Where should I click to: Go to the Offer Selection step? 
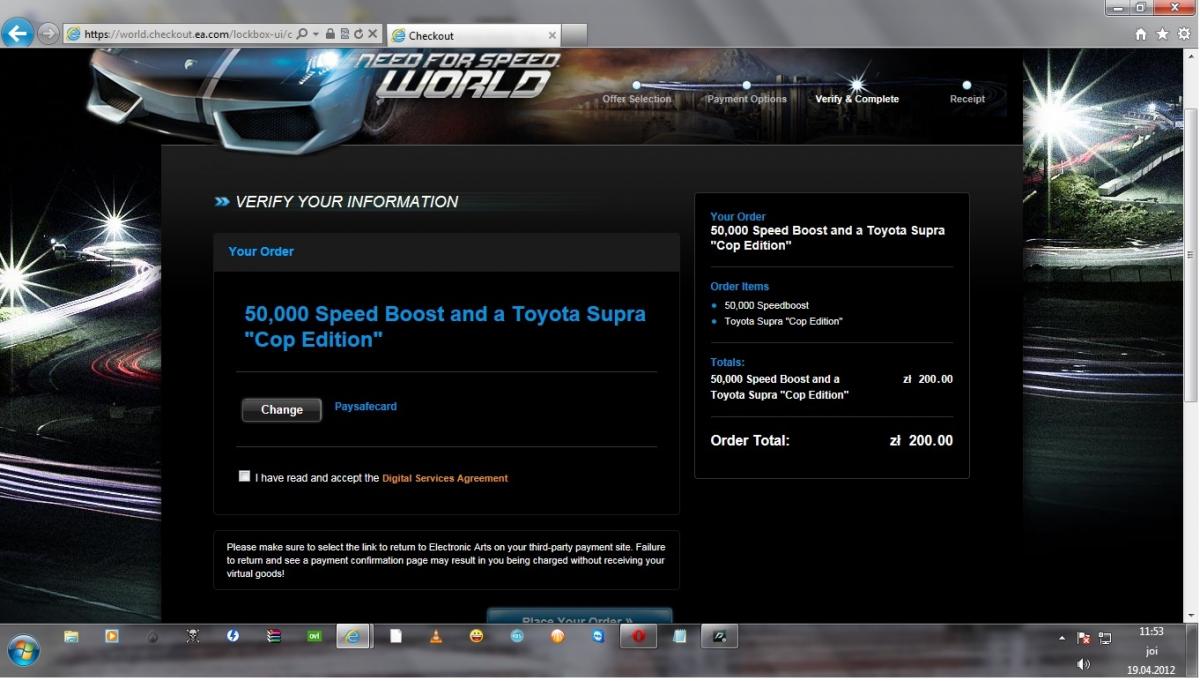[x=637, y=99]
